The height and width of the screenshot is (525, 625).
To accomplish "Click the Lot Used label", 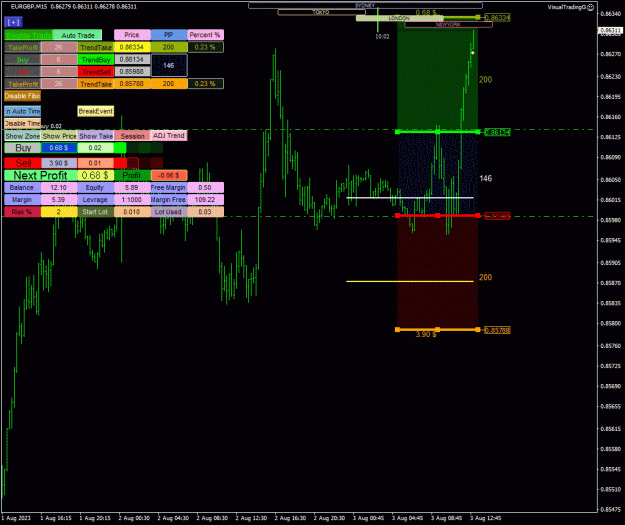I will [169, 212].
